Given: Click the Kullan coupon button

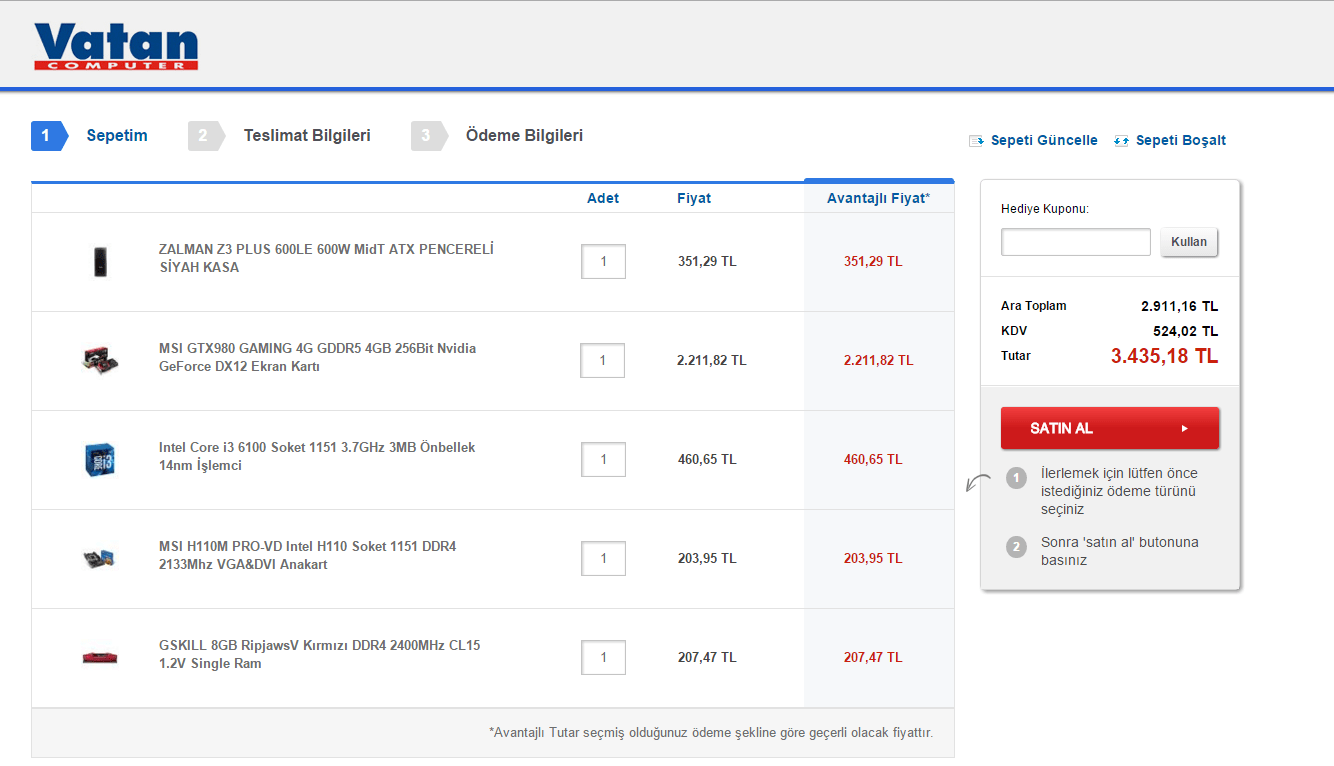Looking at the screenshot, I should pyautogui.click(x=1189, y=242).
